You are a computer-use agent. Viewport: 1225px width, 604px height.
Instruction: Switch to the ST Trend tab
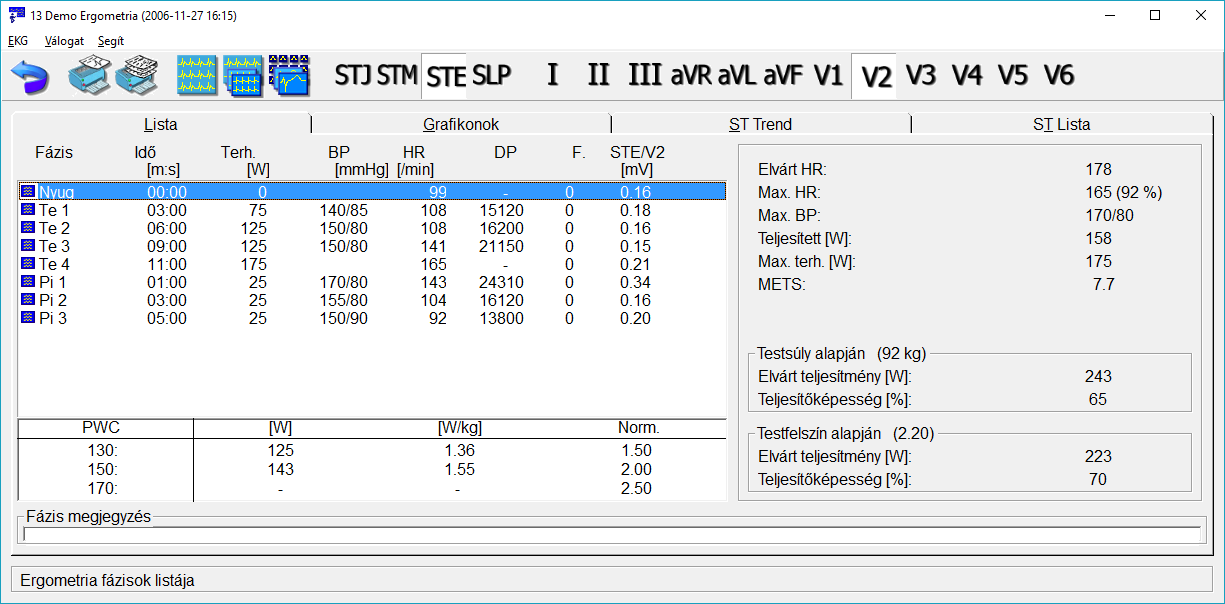click(x=761, y=124)
